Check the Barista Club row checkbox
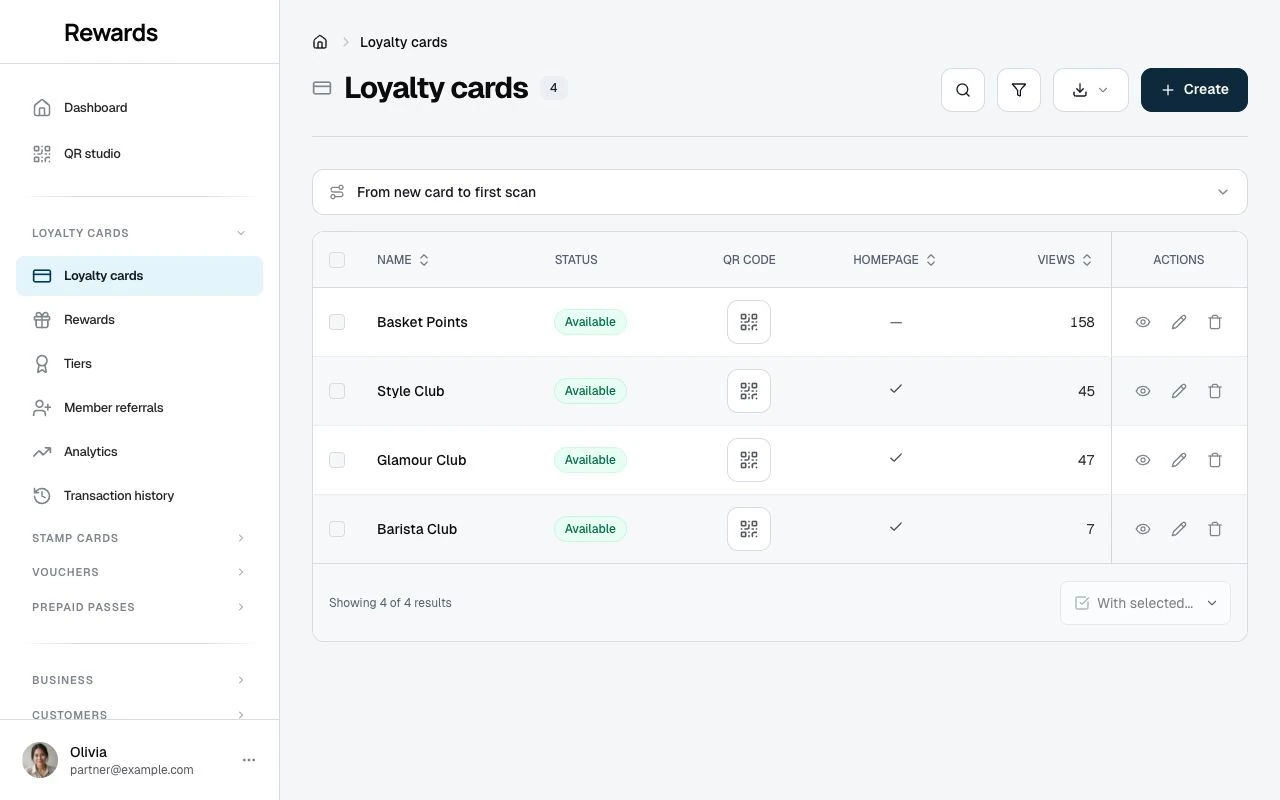This screenshot has height=800, width=1280. click(337, 529)
